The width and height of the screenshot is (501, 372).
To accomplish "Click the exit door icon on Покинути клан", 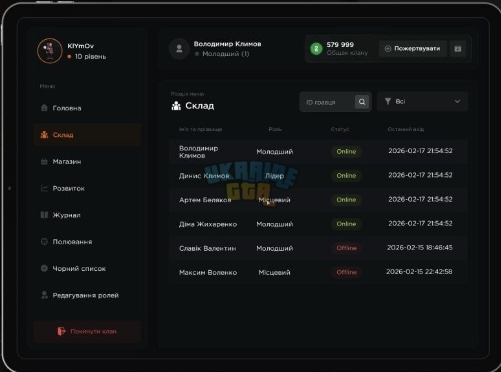I will tap(61, 331).
